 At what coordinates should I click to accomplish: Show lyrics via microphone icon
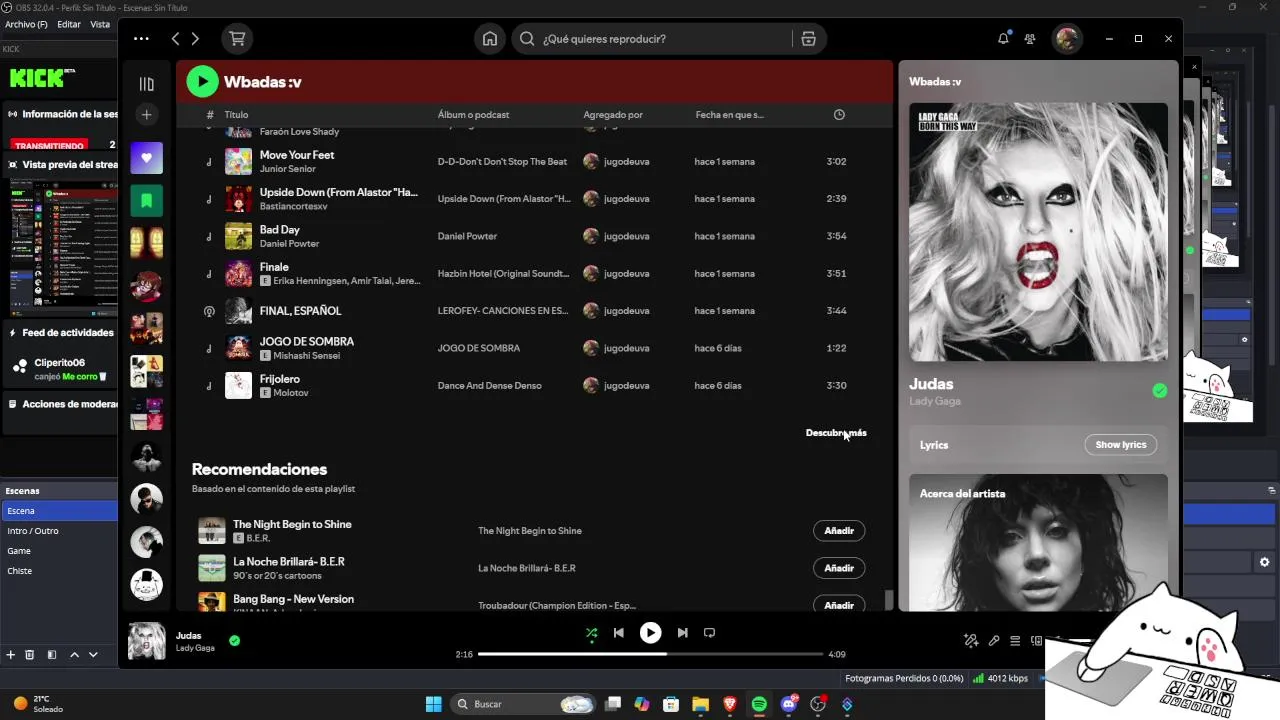point(994,641)
